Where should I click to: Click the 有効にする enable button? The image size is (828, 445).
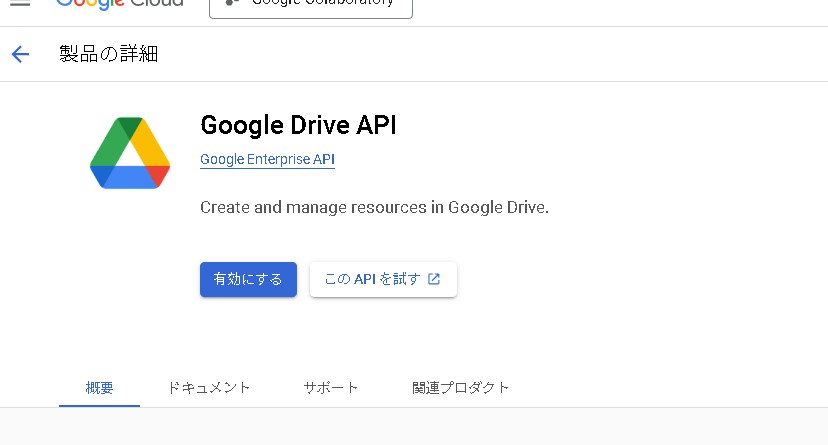(x=248, y=279)
